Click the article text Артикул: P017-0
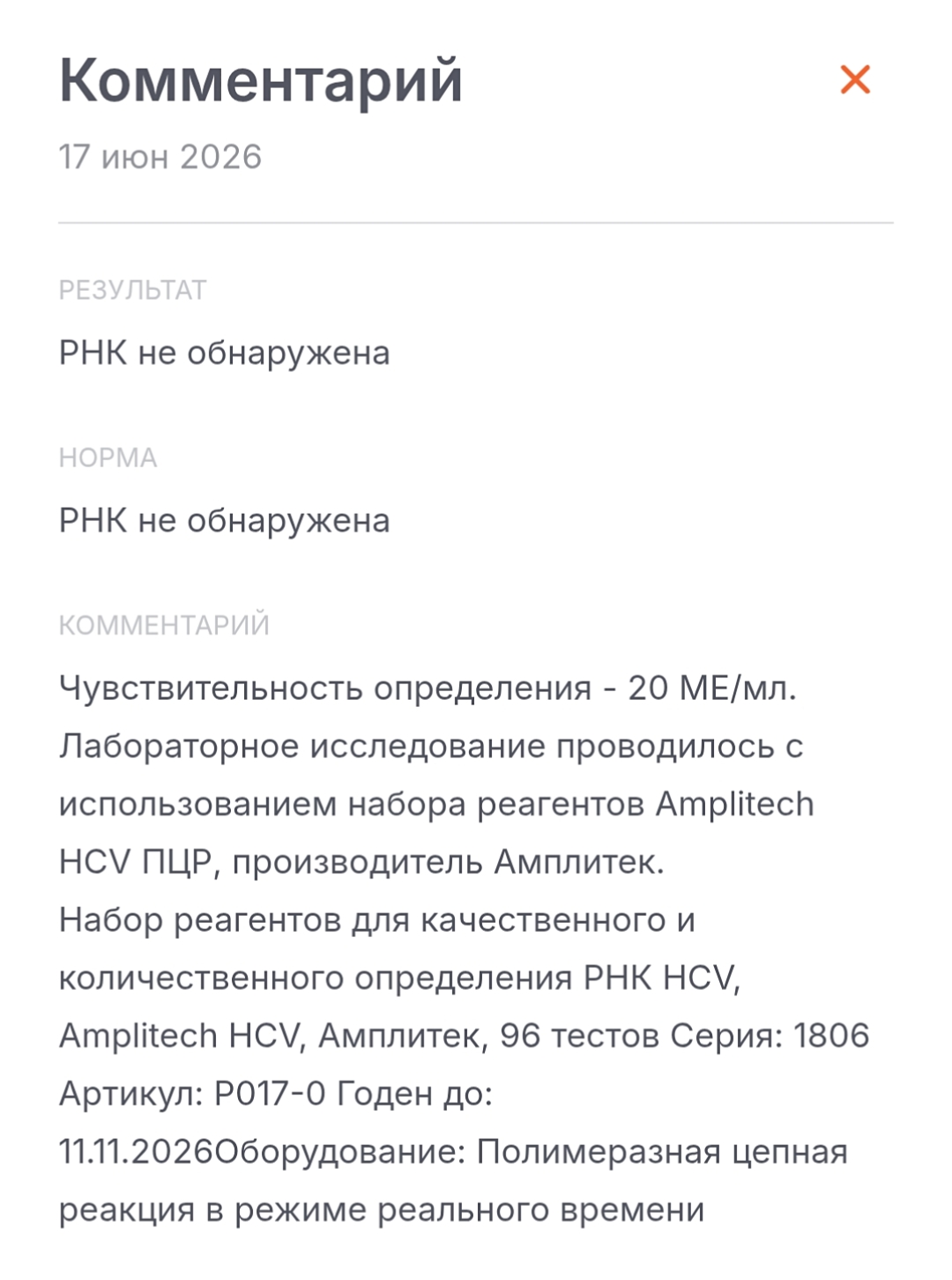 click(x=192, y=1094)
